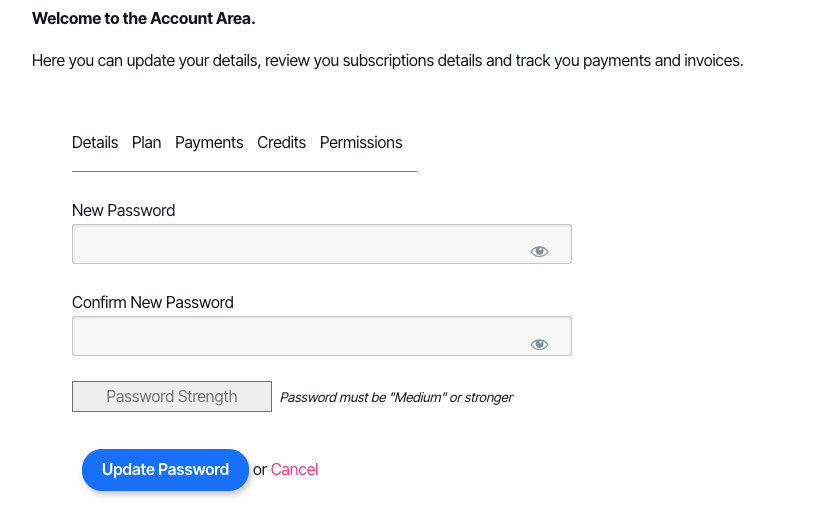Screen dimensions: 821x531
Task: Click the "Welcome to the Account Area" heading
Action: point(143,18)
